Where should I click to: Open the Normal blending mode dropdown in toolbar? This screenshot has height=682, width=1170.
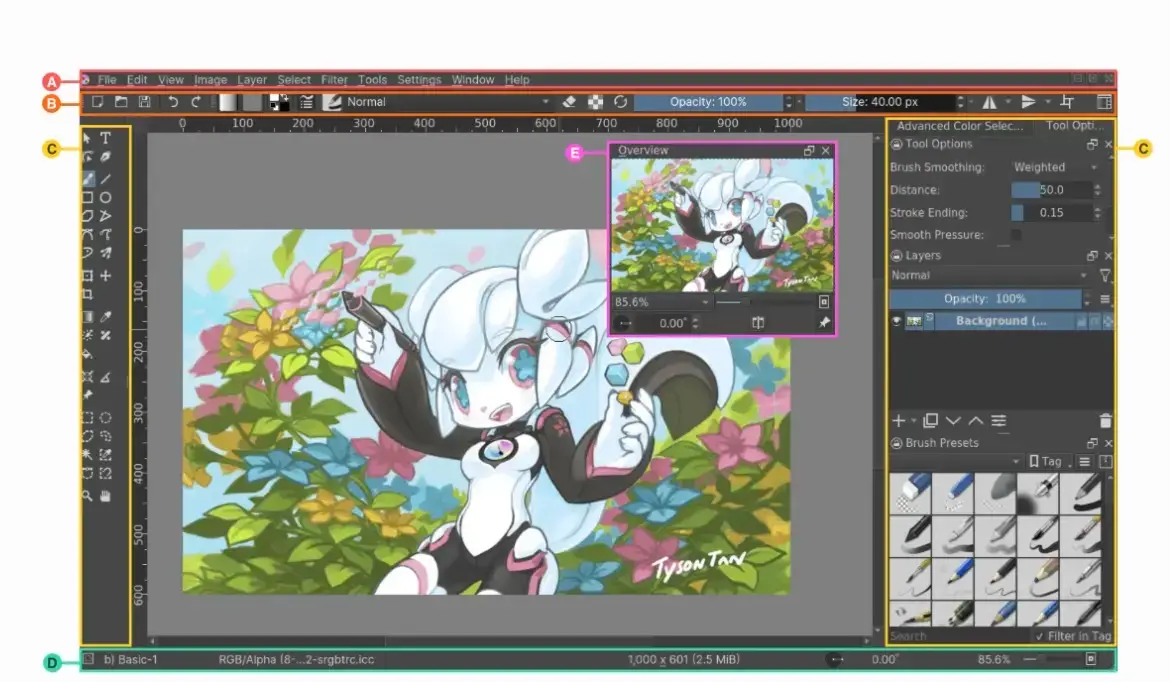pos(445,102)
